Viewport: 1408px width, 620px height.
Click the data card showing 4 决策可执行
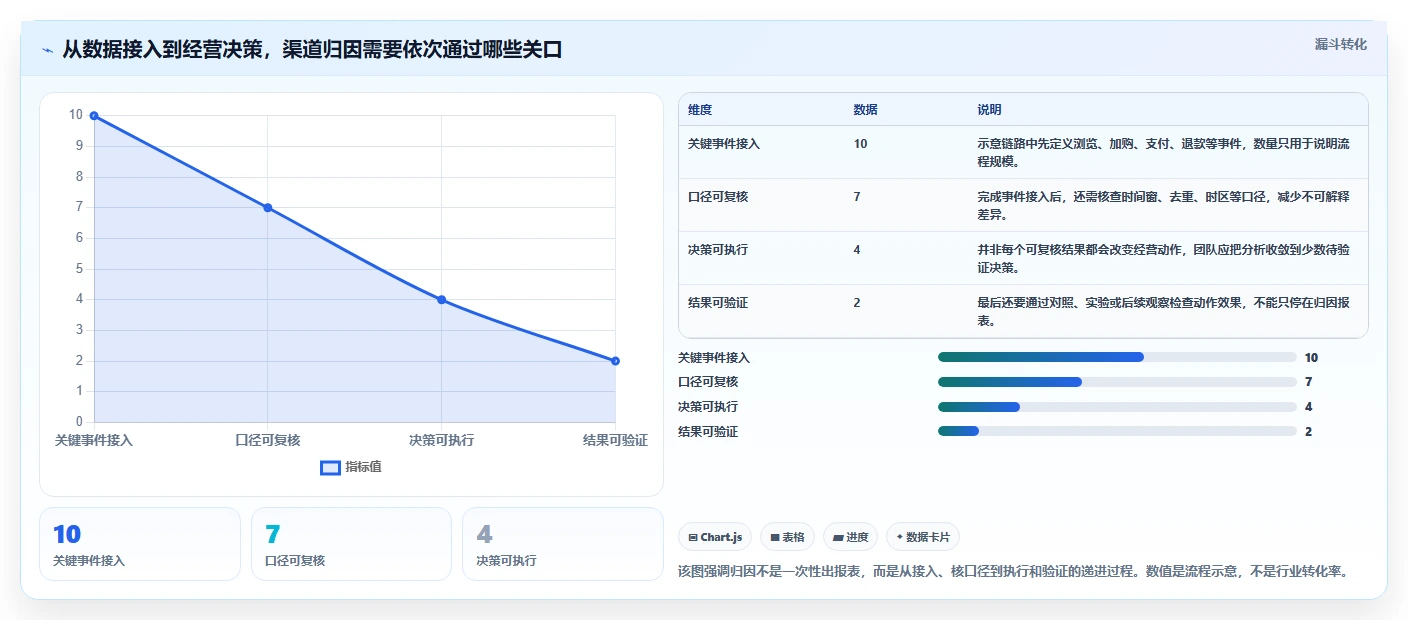click(563, 544)
